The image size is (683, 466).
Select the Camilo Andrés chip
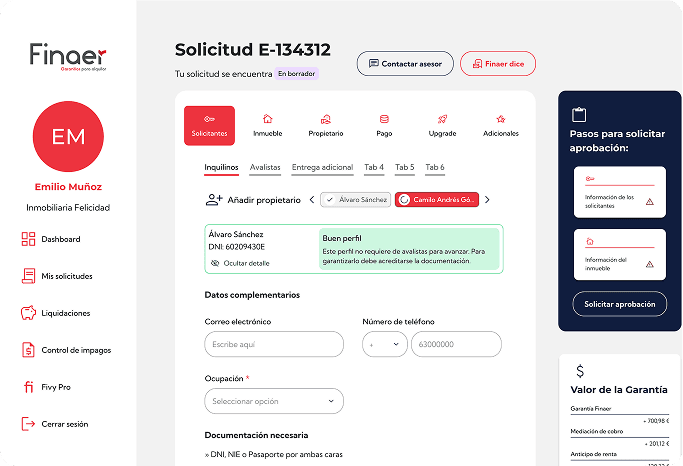437,200
